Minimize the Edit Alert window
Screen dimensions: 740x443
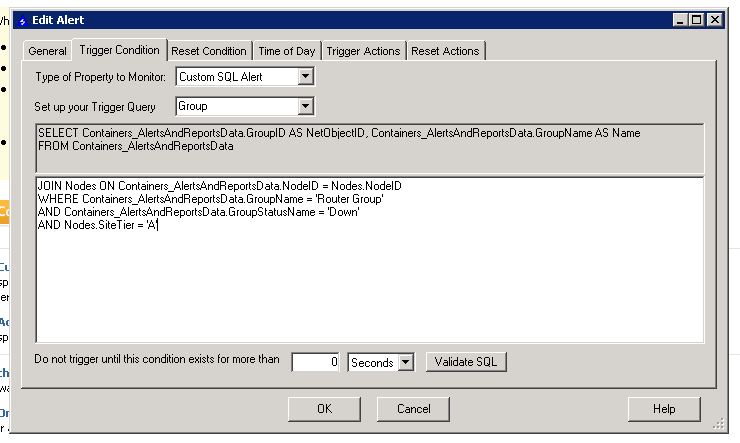pos(680,20)
